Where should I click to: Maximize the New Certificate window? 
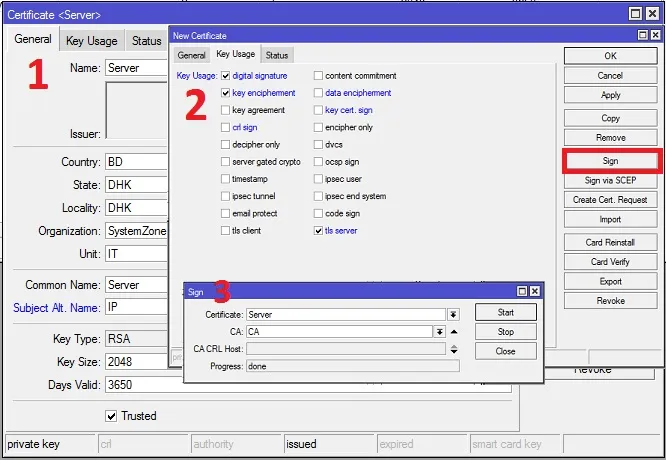click(643, 35)
